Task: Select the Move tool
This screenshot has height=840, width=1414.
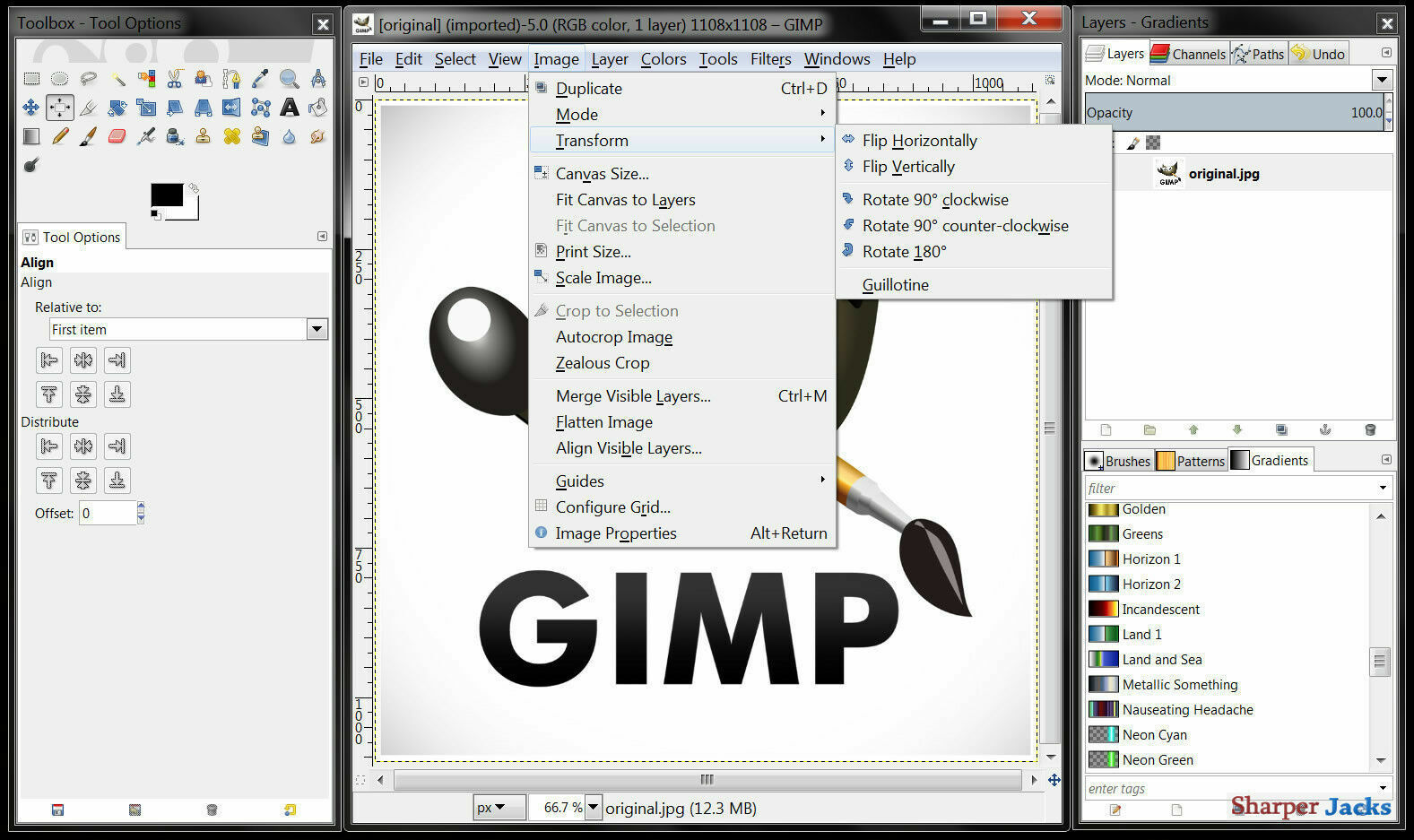Action: coord(31,108)
